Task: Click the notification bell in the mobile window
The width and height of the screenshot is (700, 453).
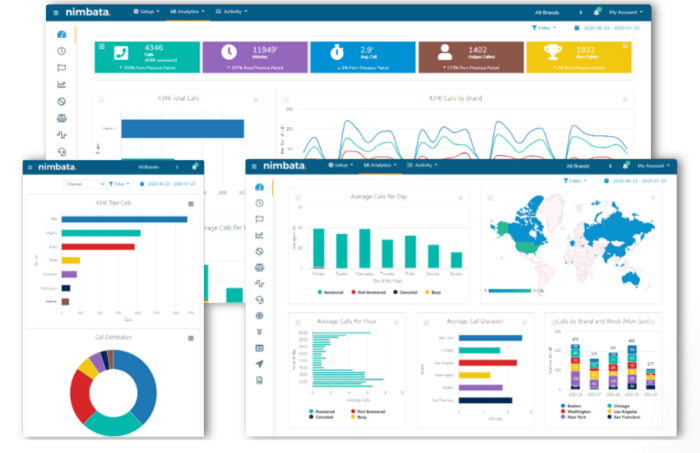Action: [x=195, y=167]
